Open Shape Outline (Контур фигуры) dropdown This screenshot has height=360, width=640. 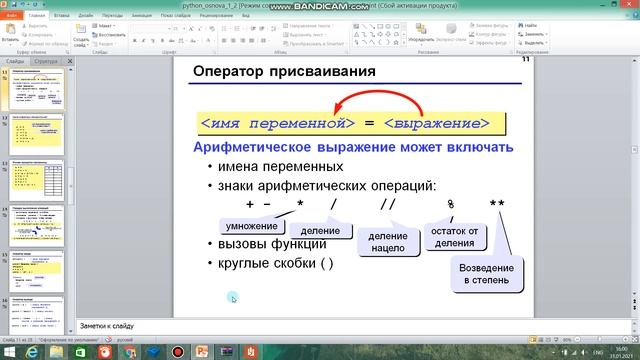tap(490, 34)
